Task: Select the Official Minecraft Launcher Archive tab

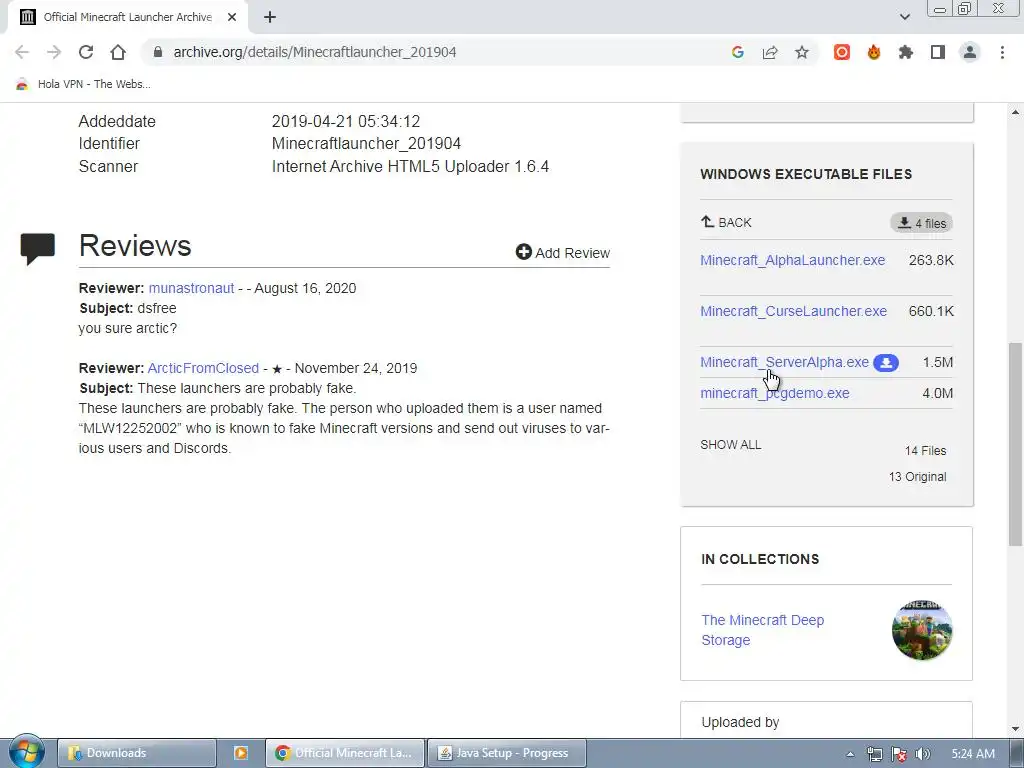Action: tap(127, 18)
